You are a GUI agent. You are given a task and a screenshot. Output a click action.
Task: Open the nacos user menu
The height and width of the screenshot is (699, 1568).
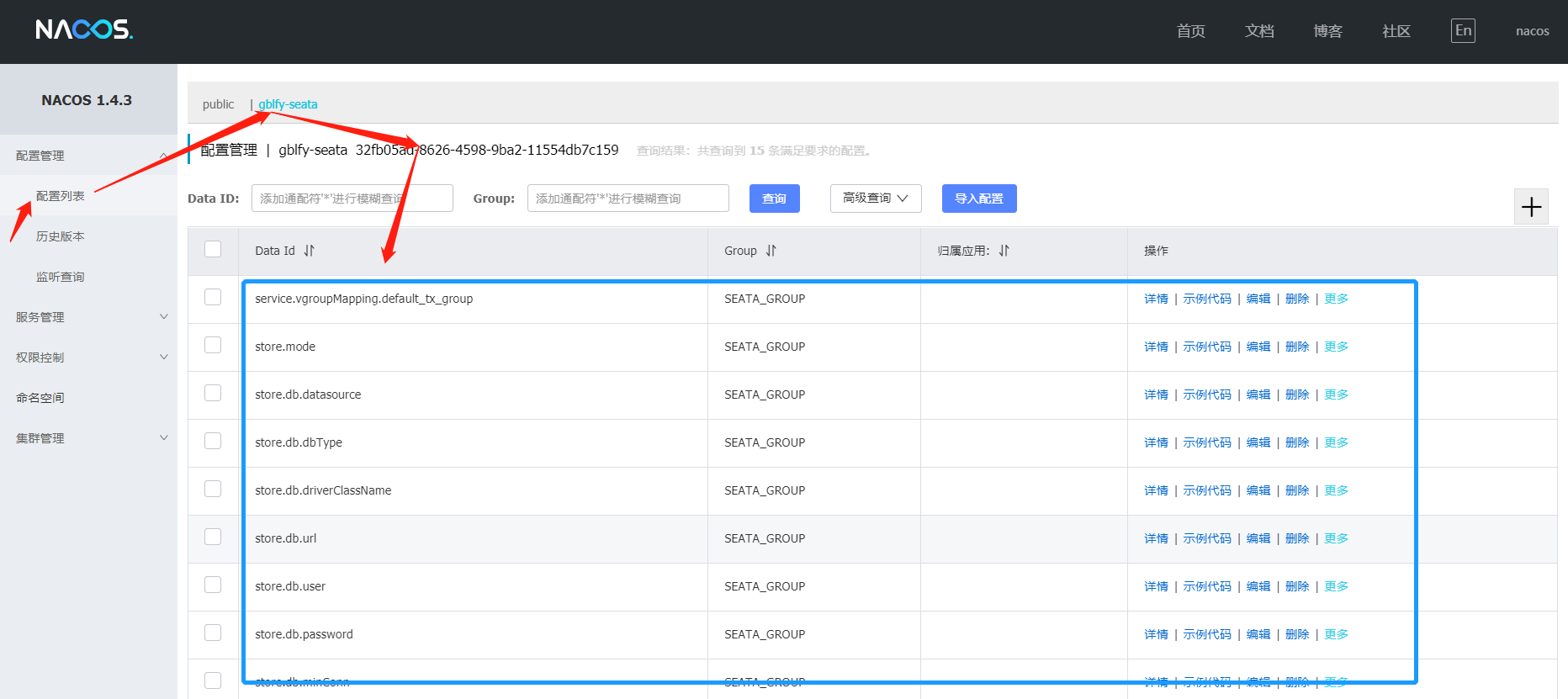coord(1532,31)
